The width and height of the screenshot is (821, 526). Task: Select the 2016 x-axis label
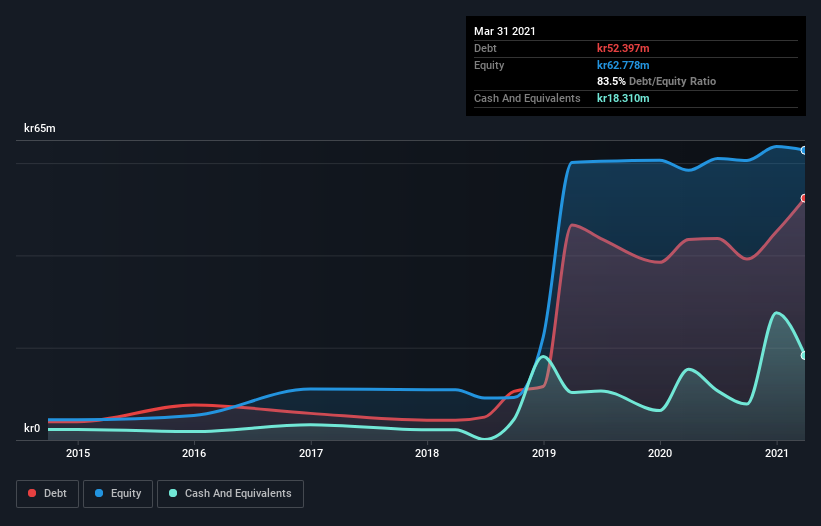[x=194, y=453]
